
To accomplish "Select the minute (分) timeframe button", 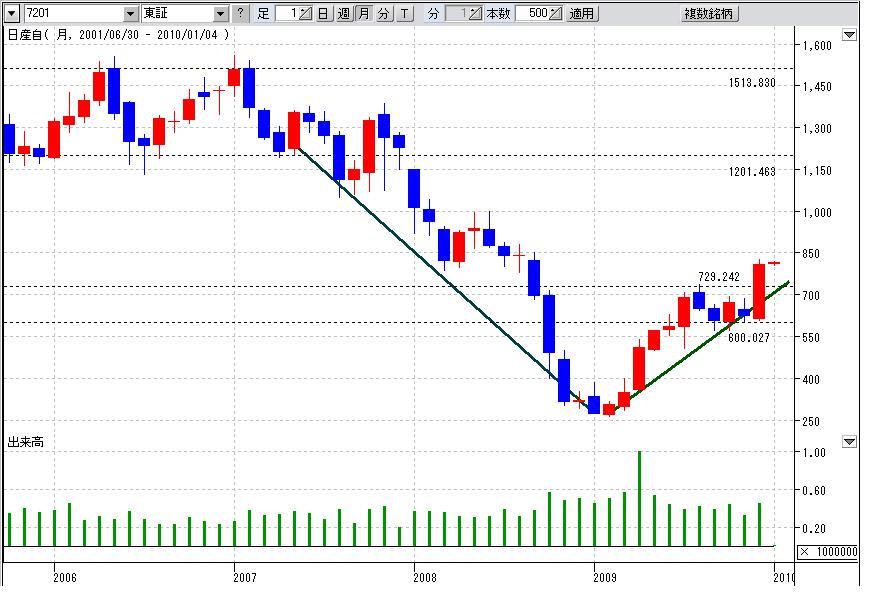I will pos(383,14).
